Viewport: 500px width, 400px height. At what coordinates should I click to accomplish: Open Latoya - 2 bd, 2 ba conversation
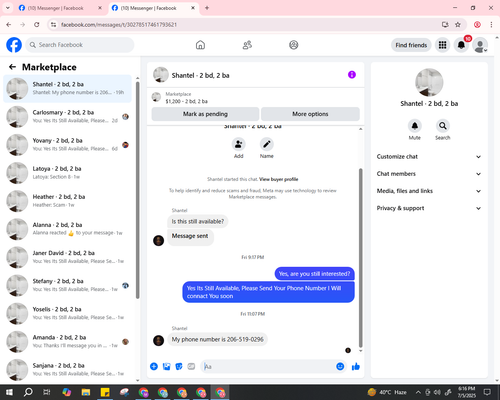(x=67, y=173)
